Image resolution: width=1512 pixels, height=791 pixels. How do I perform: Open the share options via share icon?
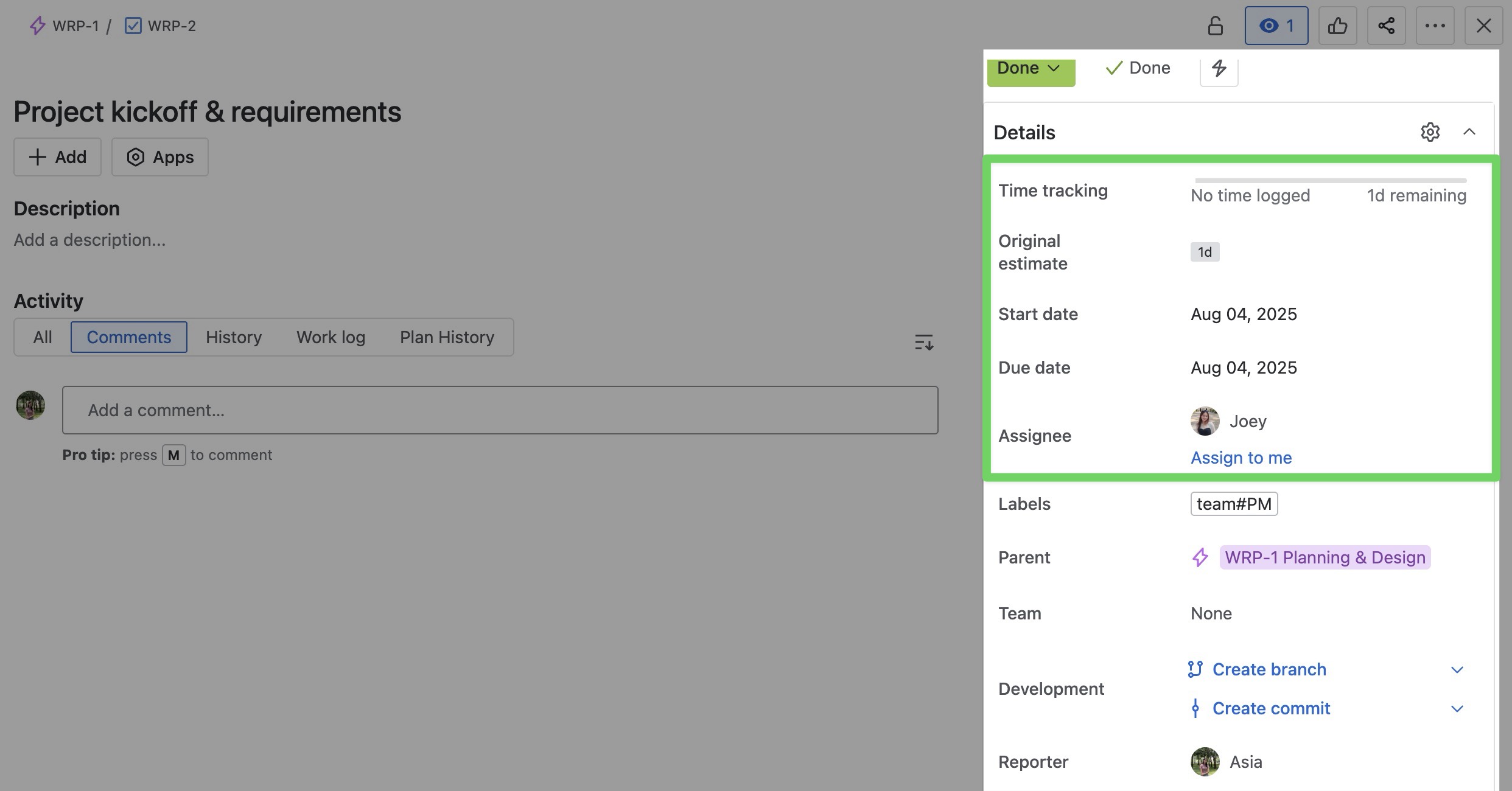pos(1387,26)
